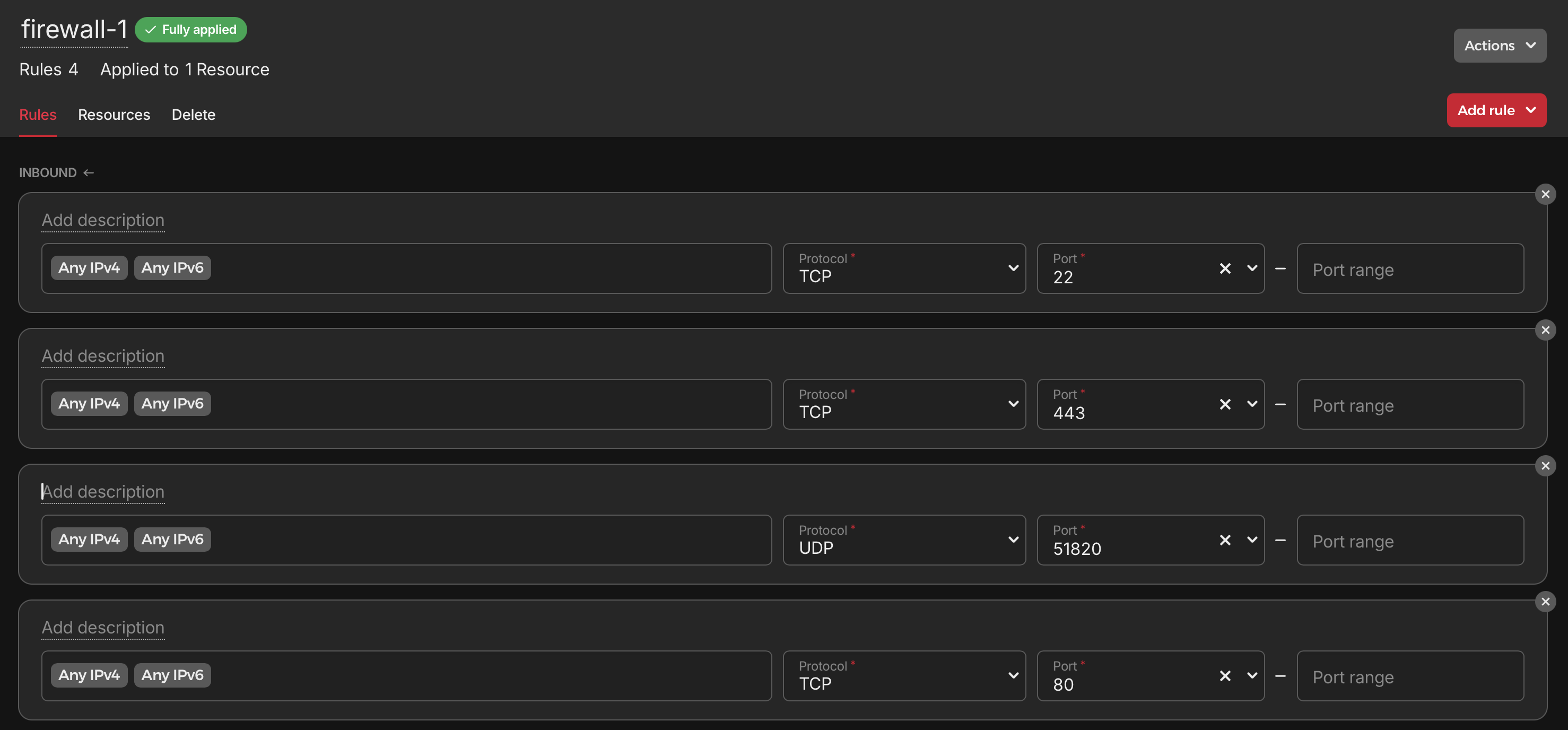1568x730 pixels.
Task: Click Any IPv6 tag in port 51820 rule
Action: (x=172, y=540)
